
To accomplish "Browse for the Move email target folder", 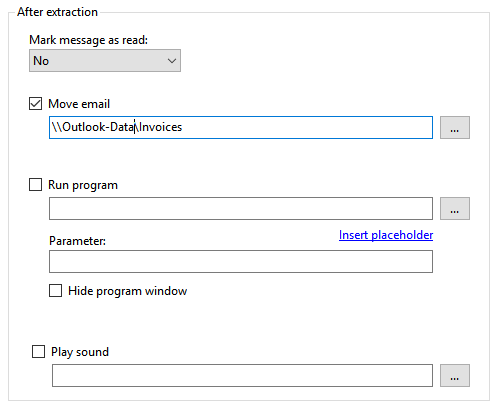I will pos(455,127).
